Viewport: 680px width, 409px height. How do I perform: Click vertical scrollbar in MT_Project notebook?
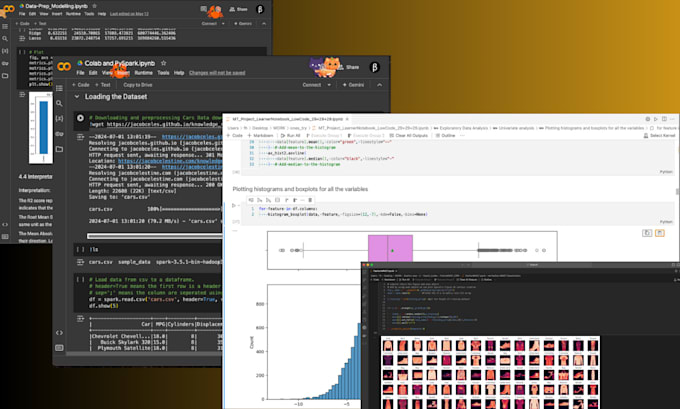tap(677, 191)
